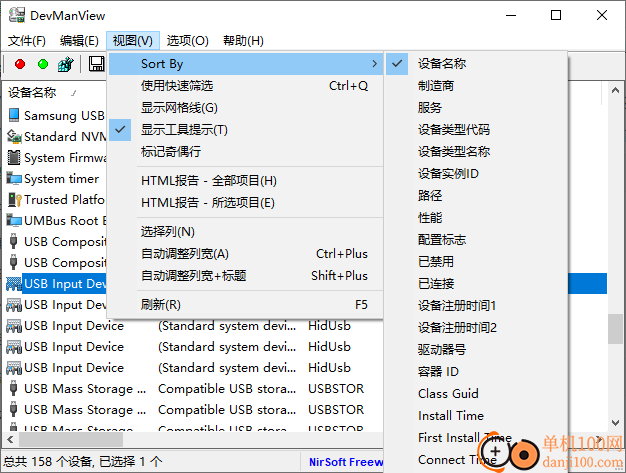This screenshot has height=473, width=626.
Task: Choose 刷新(R) menu item
Action: pyautogui.click(x=246, y=305)
